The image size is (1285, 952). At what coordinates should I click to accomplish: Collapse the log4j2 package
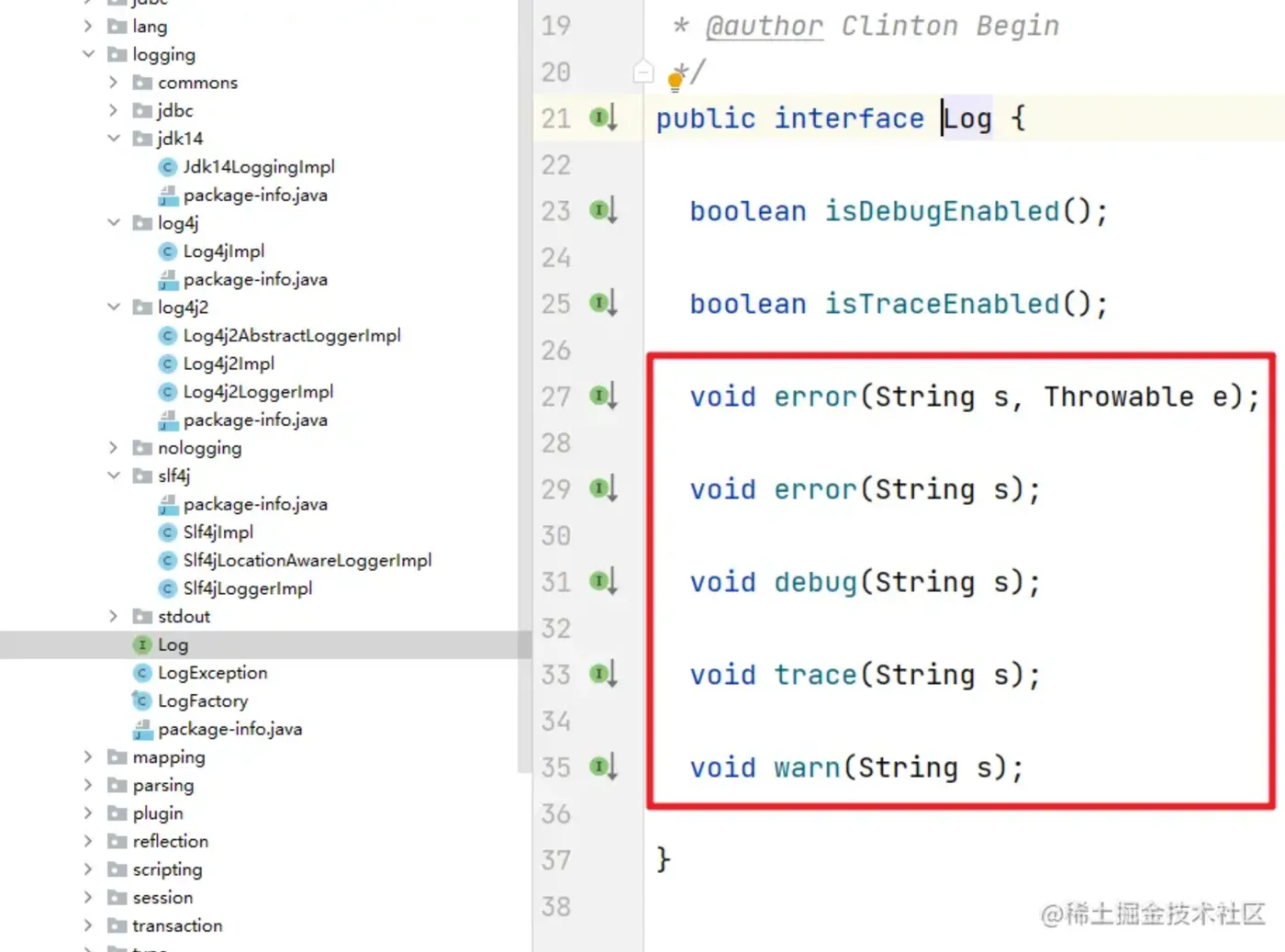[x=114, y=308]
